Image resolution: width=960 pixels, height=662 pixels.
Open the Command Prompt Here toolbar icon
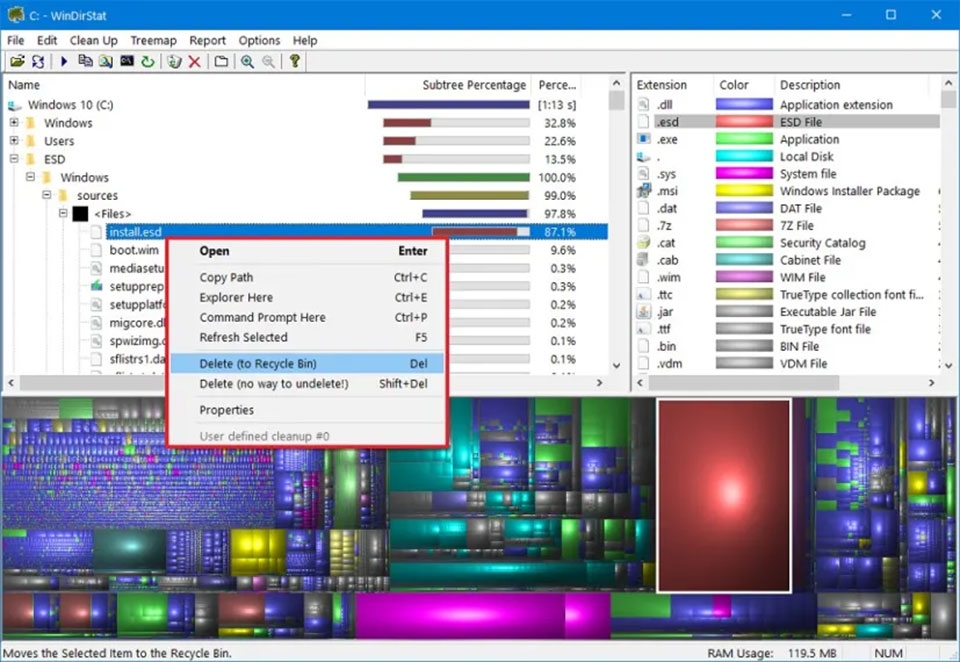click(x=127, y=61)
